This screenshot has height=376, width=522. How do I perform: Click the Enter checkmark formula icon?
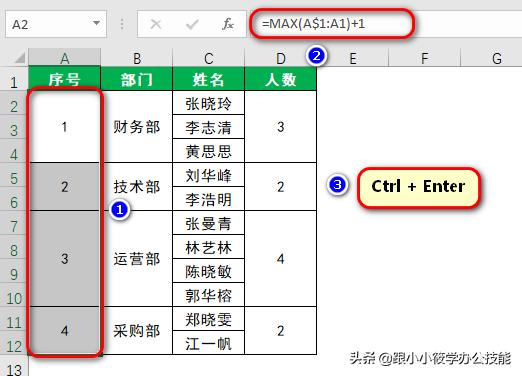pyautogui.click(x=192, y=24)
